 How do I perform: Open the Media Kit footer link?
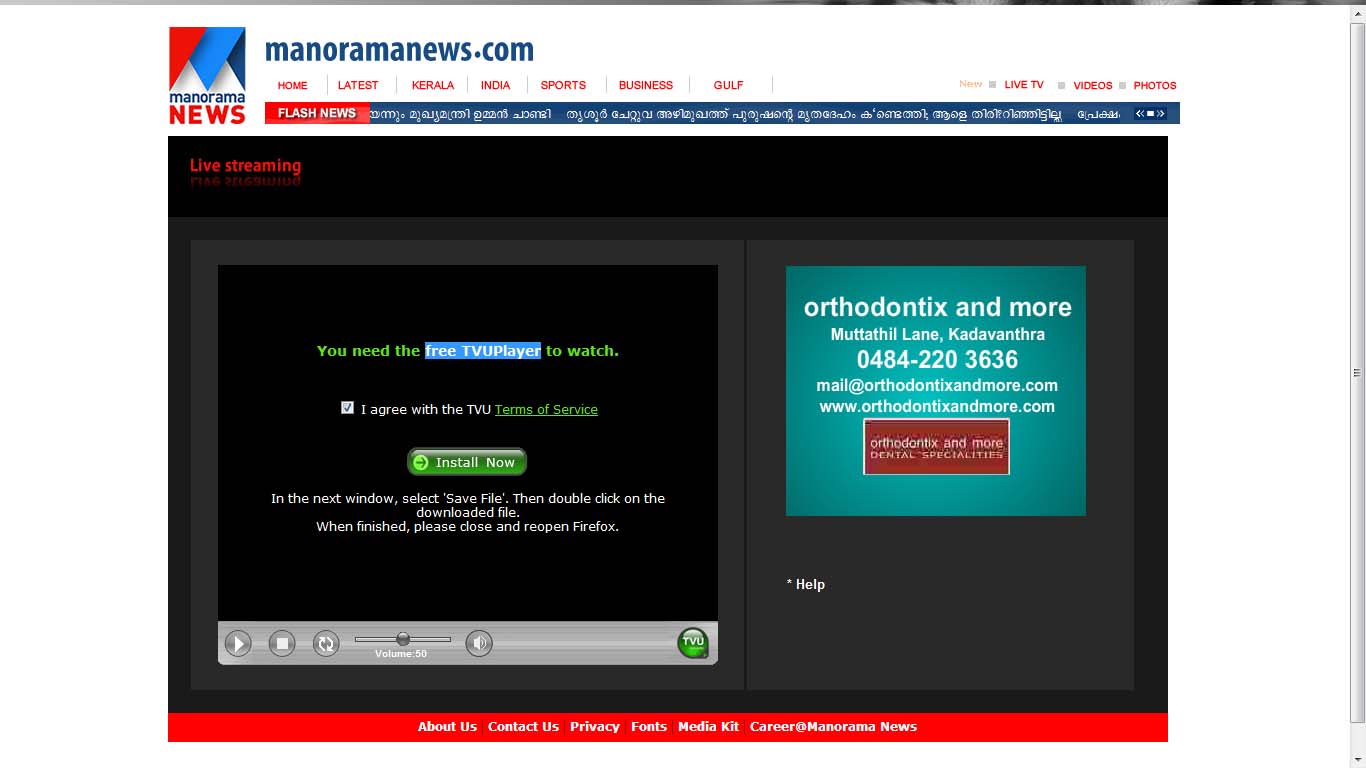tap(708, 727)
